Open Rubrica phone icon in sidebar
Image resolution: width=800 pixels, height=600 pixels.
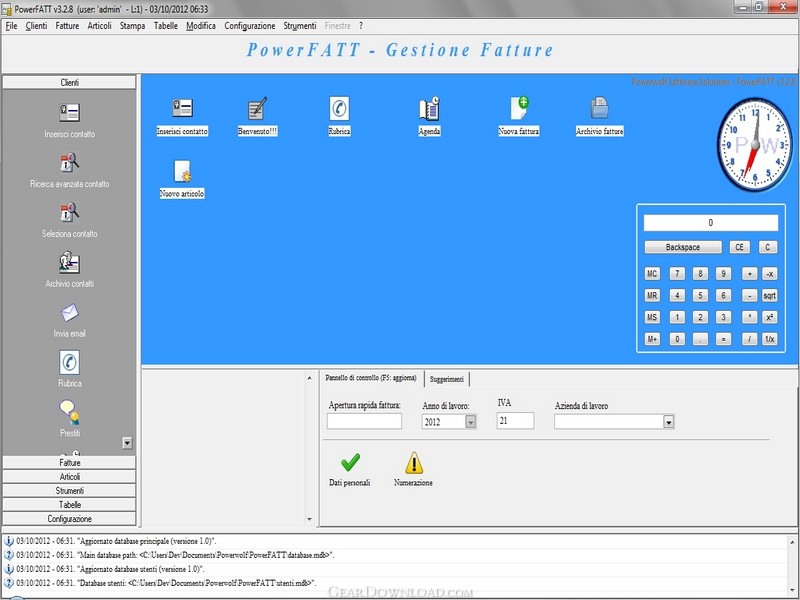coord(69,362)
